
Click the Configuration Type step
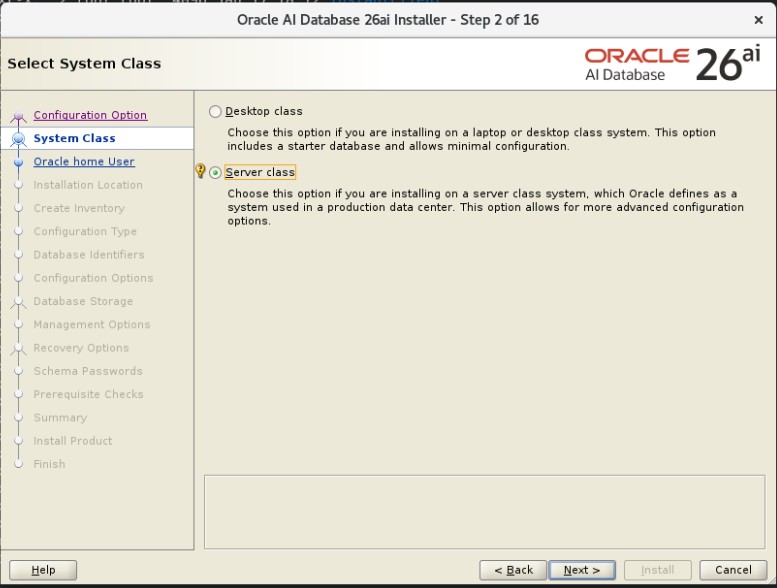pyautogui.click(x=85, y=231)
